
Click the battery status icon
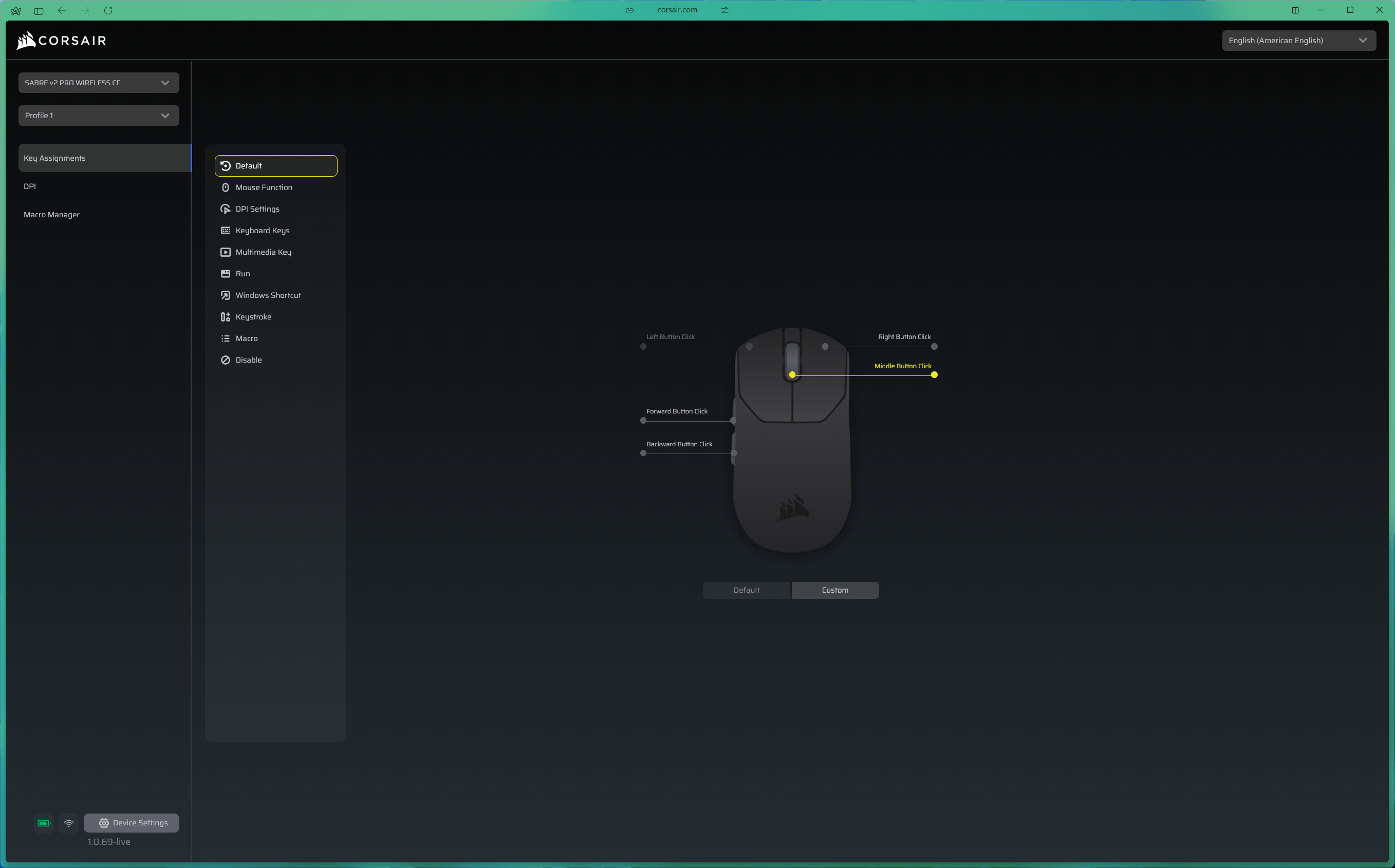(x=44, y=823)
